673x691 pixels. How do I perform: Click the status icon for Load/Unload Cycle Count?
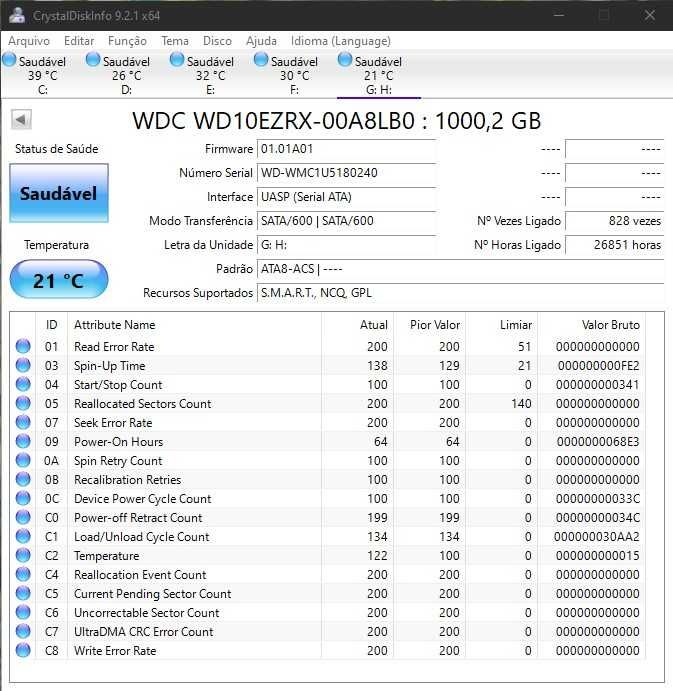[23, 536]
